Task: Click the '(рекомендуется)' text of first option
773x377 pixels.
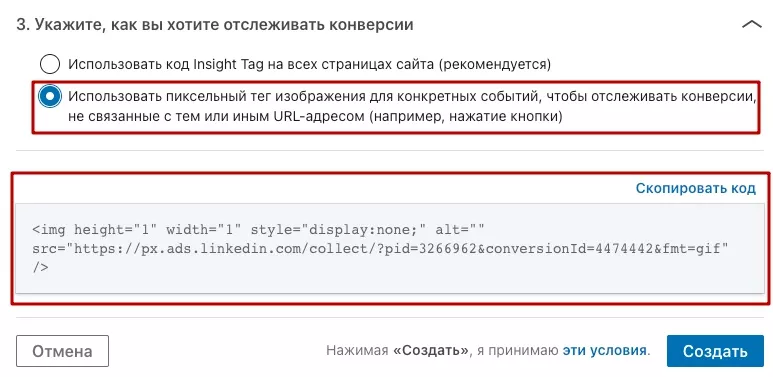Action: (x=495, y=64)
